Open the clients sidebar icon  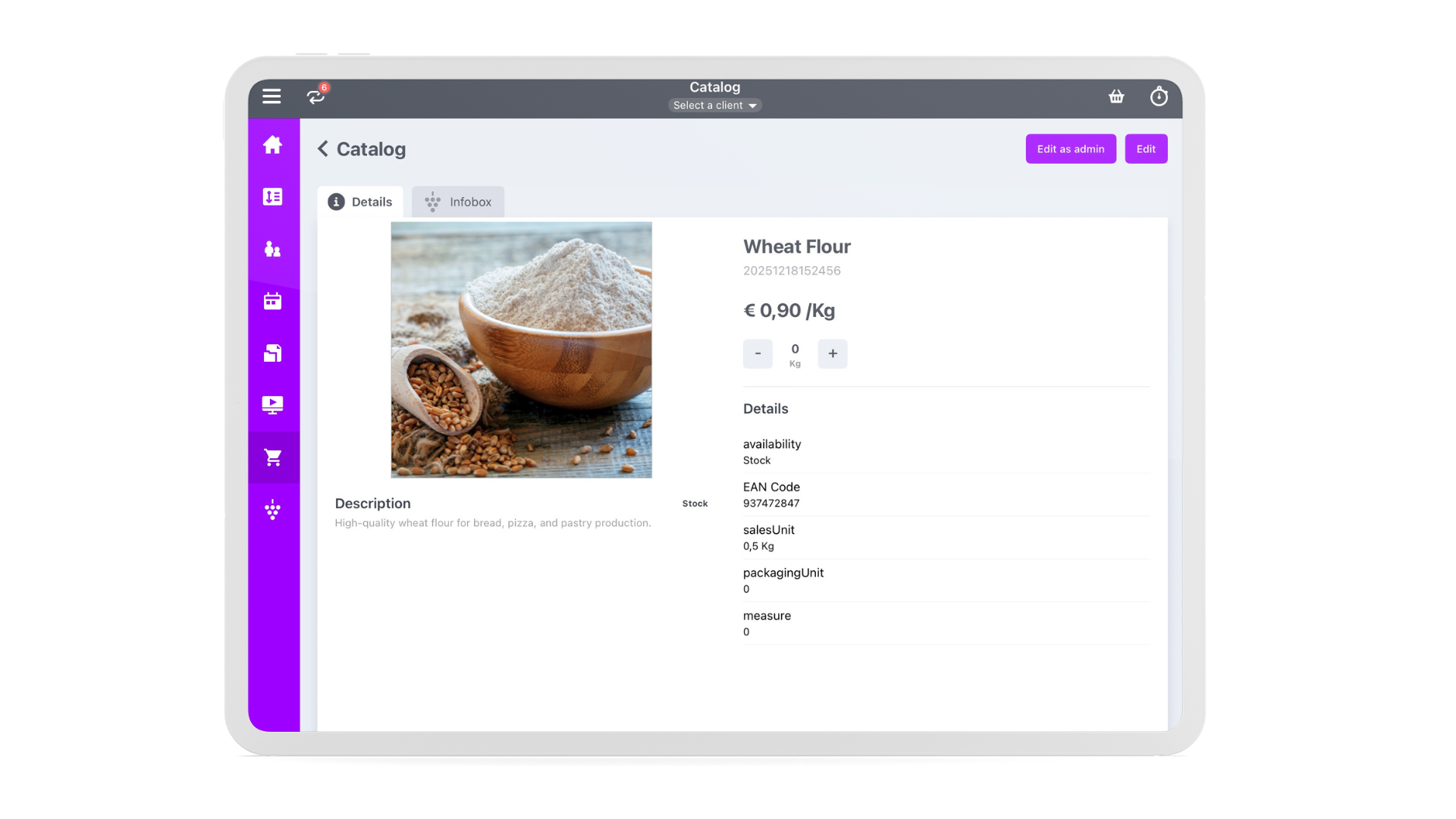tap(273, 249)
